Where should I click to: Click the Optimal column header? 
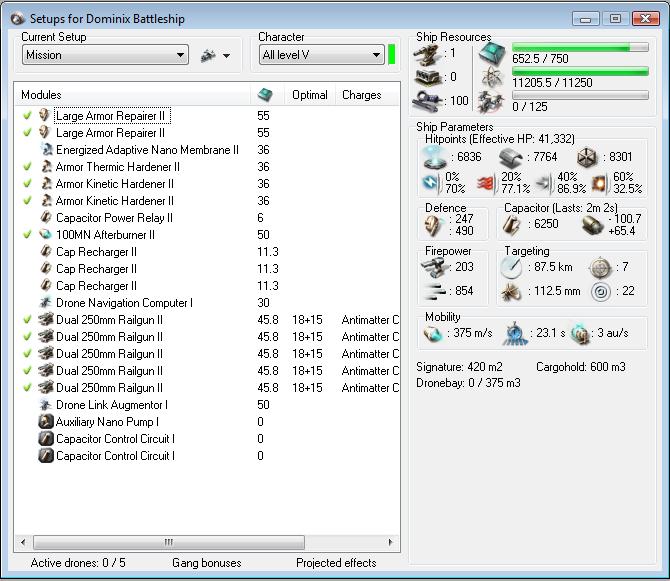pyautogui.click(x=310, y=95)
